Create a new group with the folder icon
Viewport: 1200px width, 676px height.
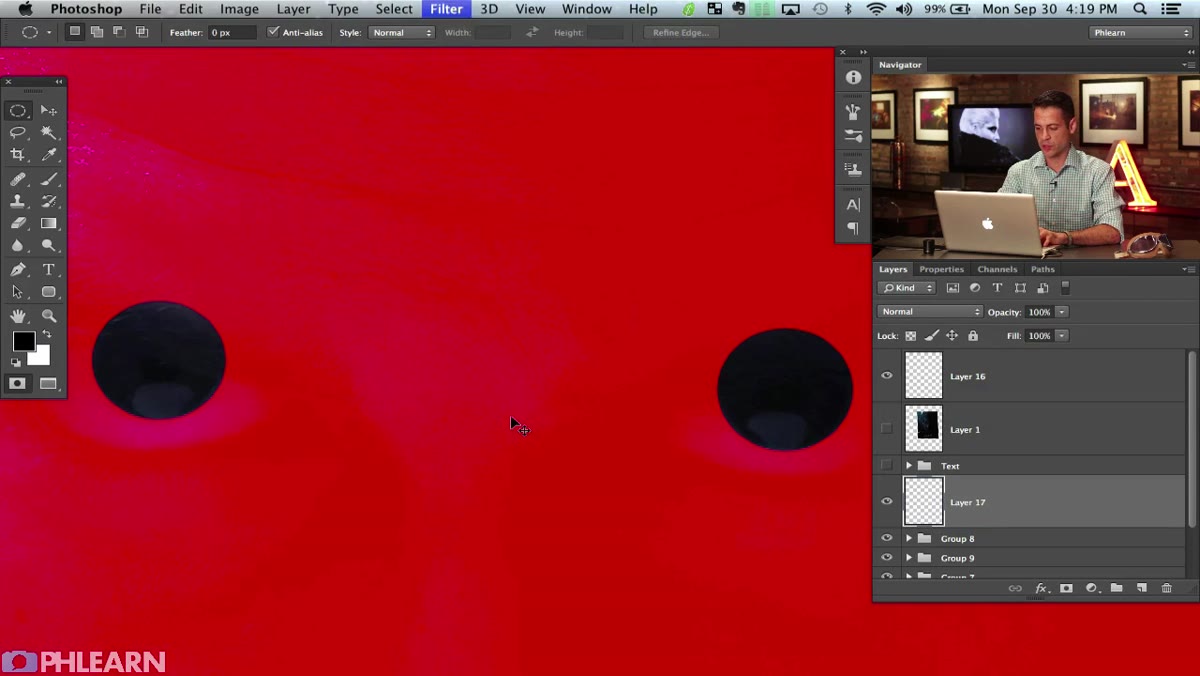click(x=1116, y=588)
